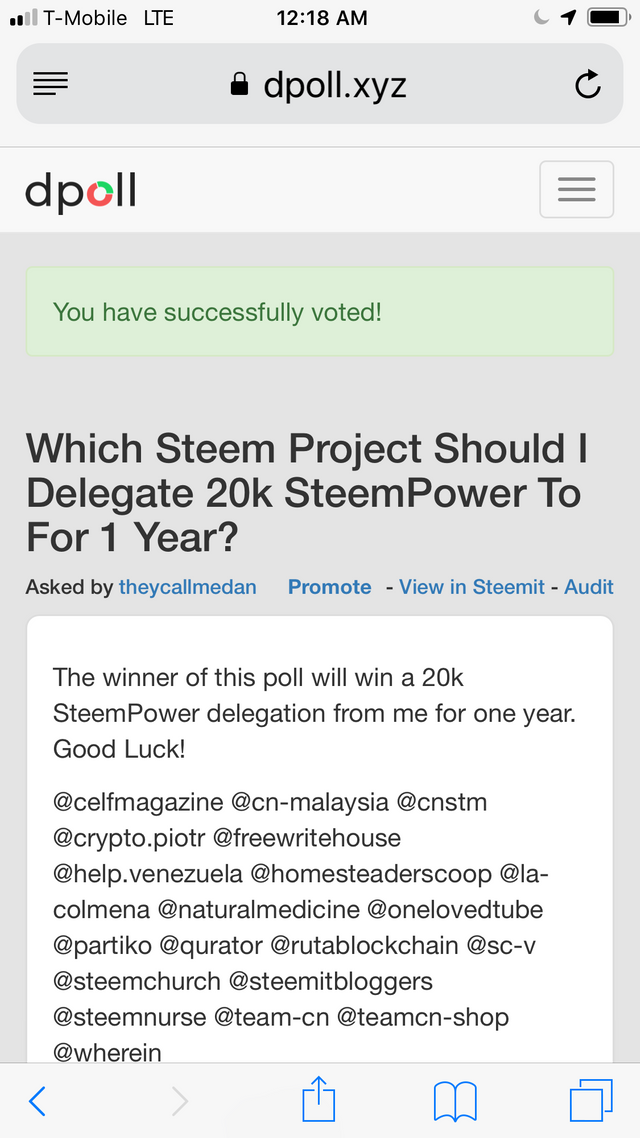This screenshot has height=1138, width=640.
Task: Click the dpoll logo
Action: 81,192
